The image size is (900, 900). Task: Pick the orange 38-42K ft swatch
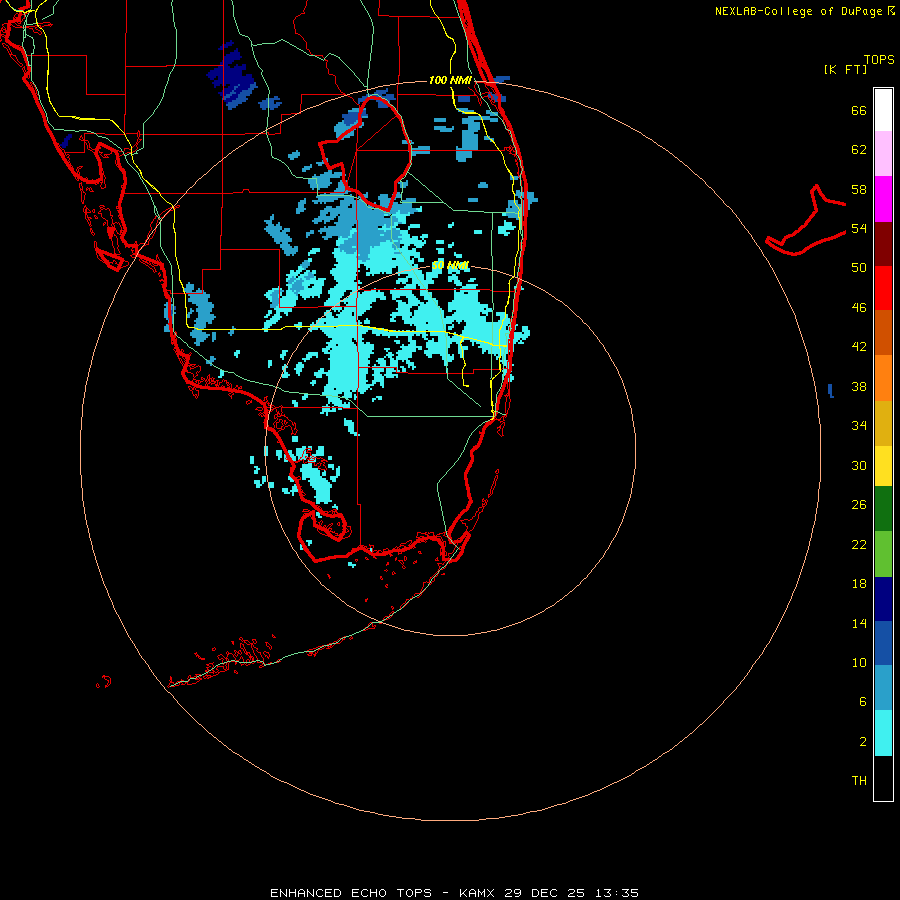click(883, 378)
